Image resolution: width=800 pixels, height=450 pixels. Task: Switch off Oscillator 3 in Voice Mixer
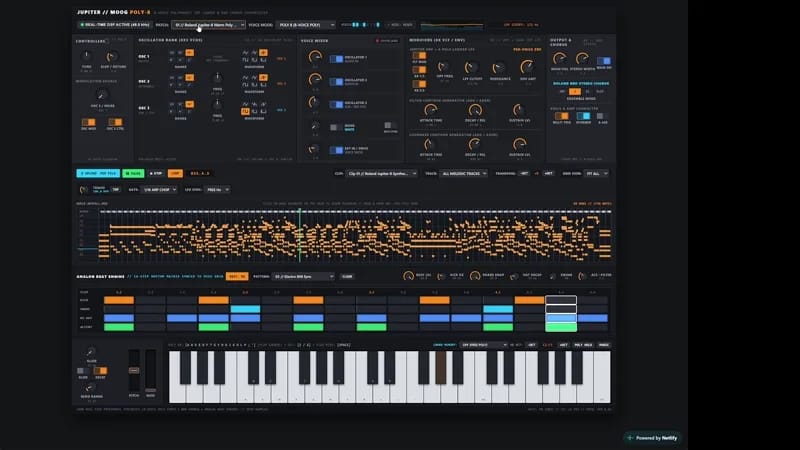[336, 105]
